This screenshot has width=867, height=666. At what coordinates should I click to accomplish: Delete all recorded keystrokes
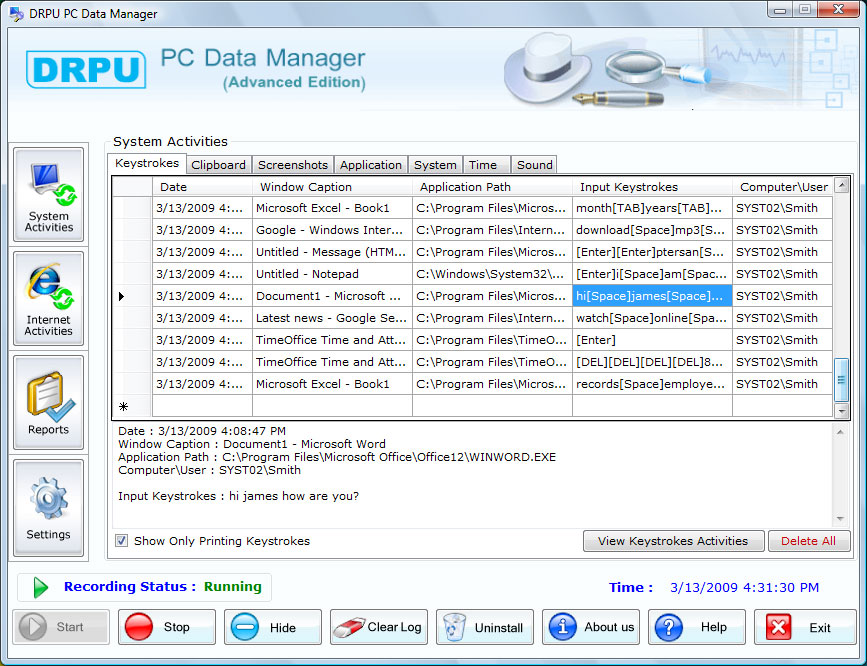coord(808,540)
